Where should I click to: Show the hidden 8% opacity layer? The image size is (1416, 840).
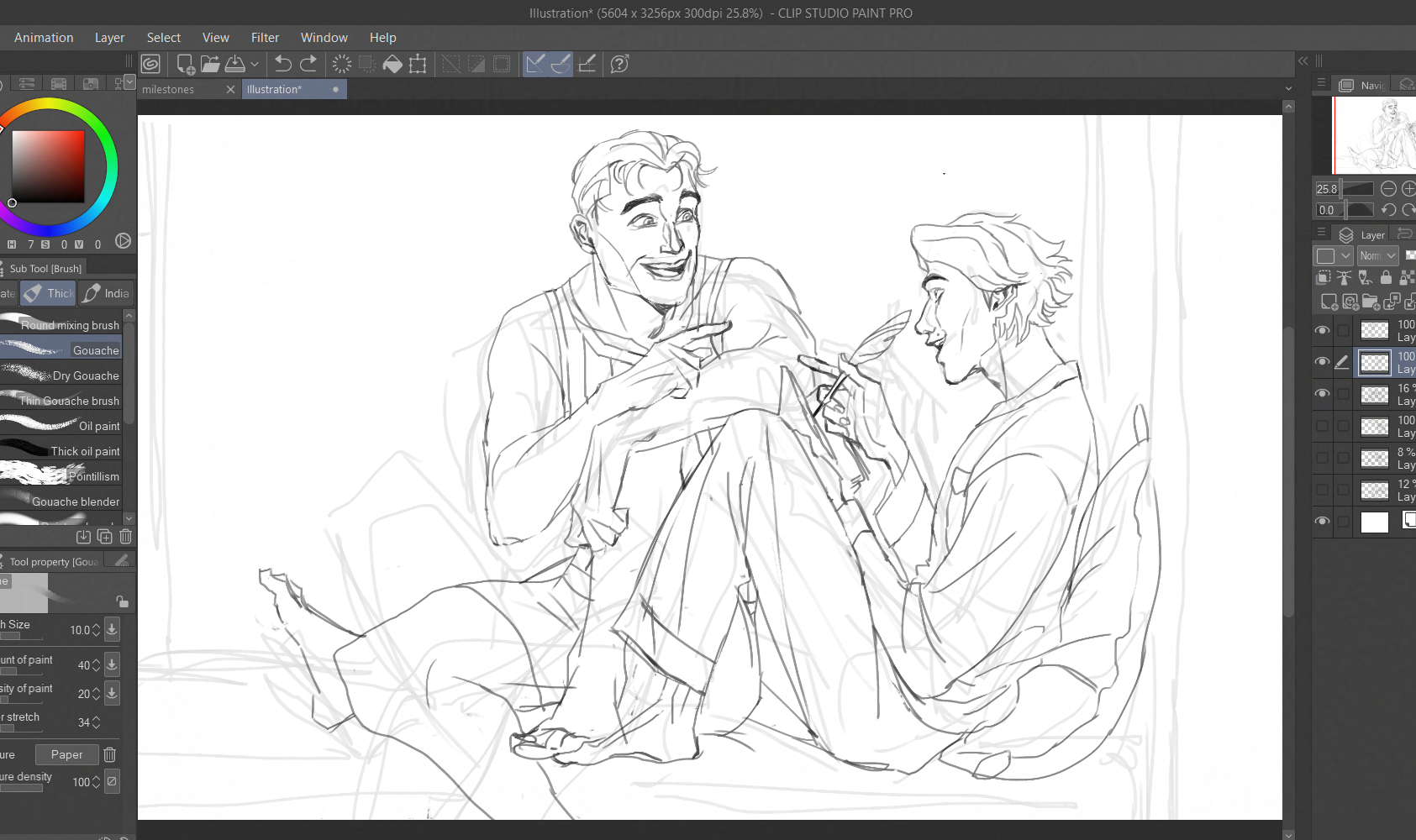1322,458
